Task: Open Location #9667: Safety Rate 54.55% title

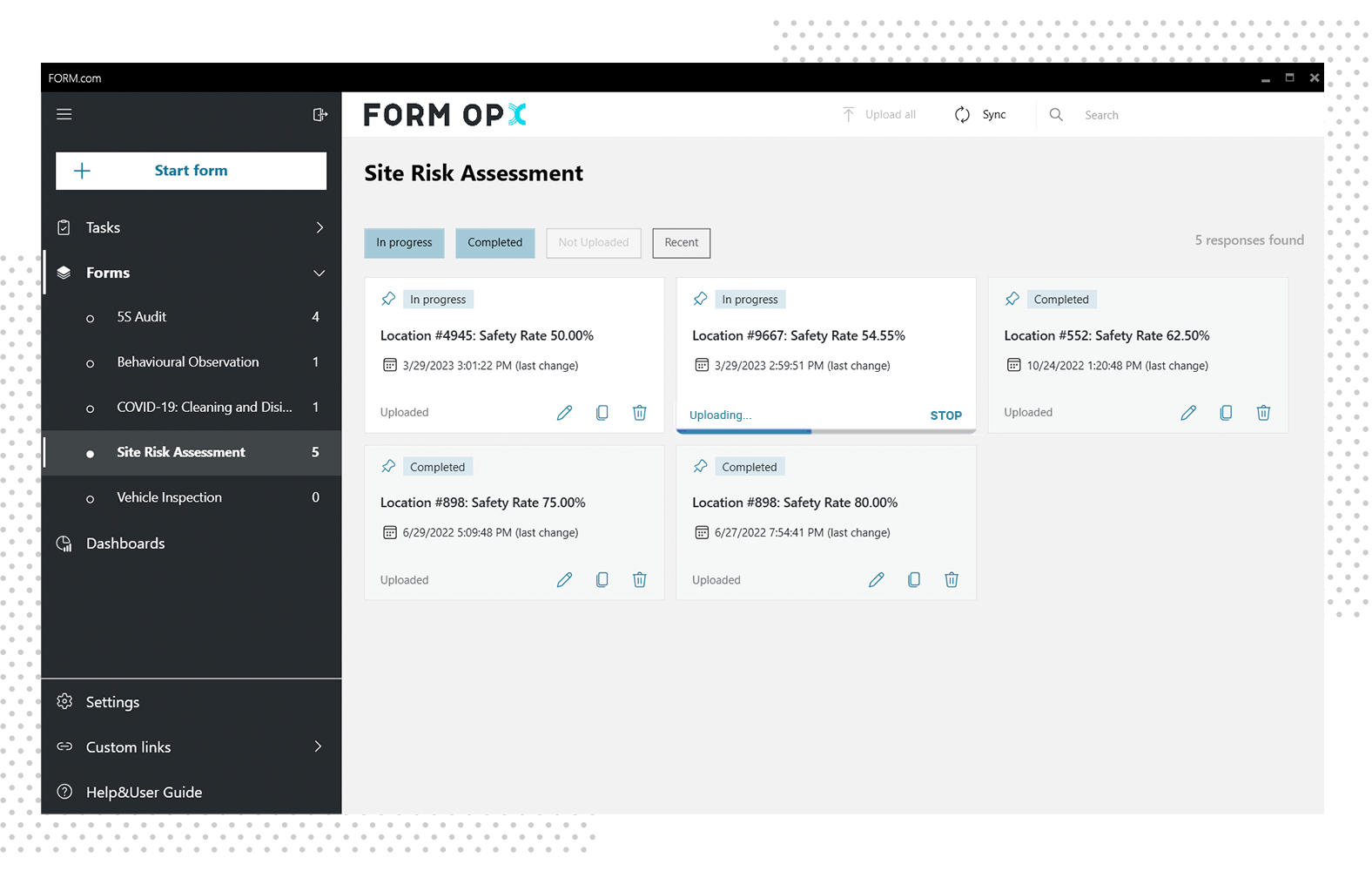Action: [798, 335]
